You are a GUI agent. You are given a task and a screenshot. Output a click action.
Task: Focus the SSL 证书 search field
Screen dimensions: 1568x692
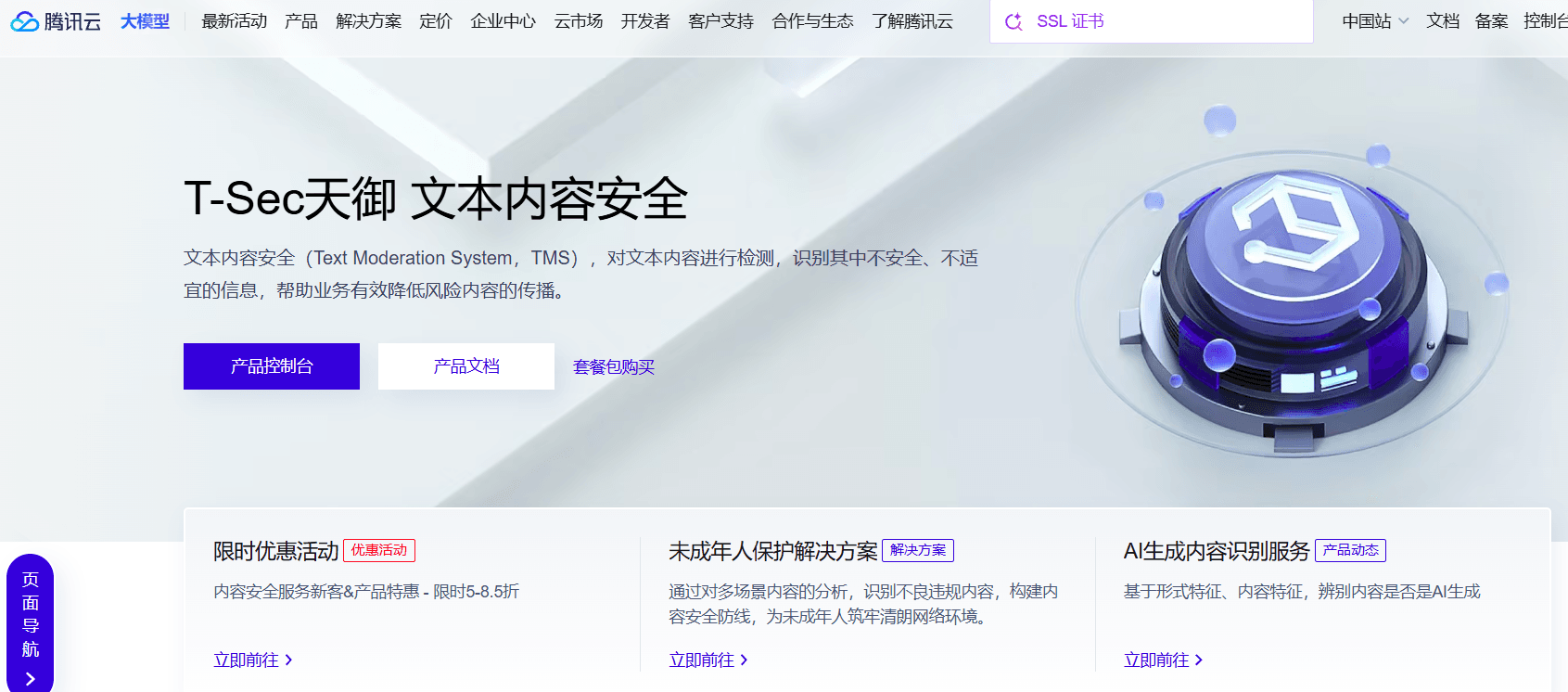[1152, 21]
